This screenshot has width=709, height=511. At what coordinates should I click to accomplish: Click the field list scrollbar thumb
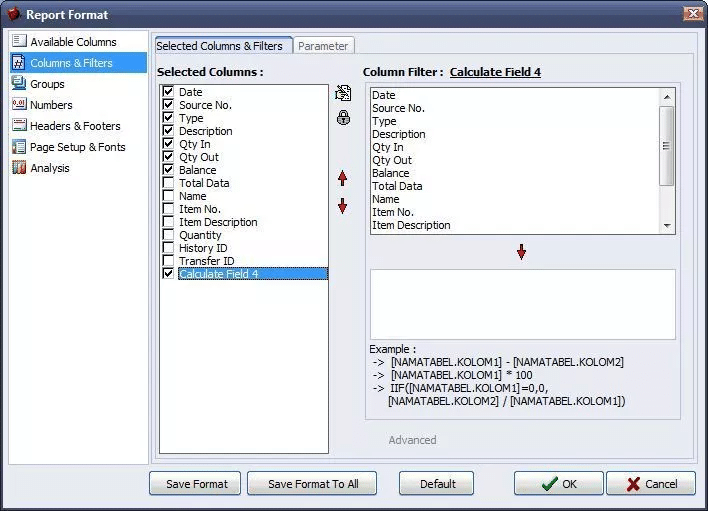coord(666,146)
